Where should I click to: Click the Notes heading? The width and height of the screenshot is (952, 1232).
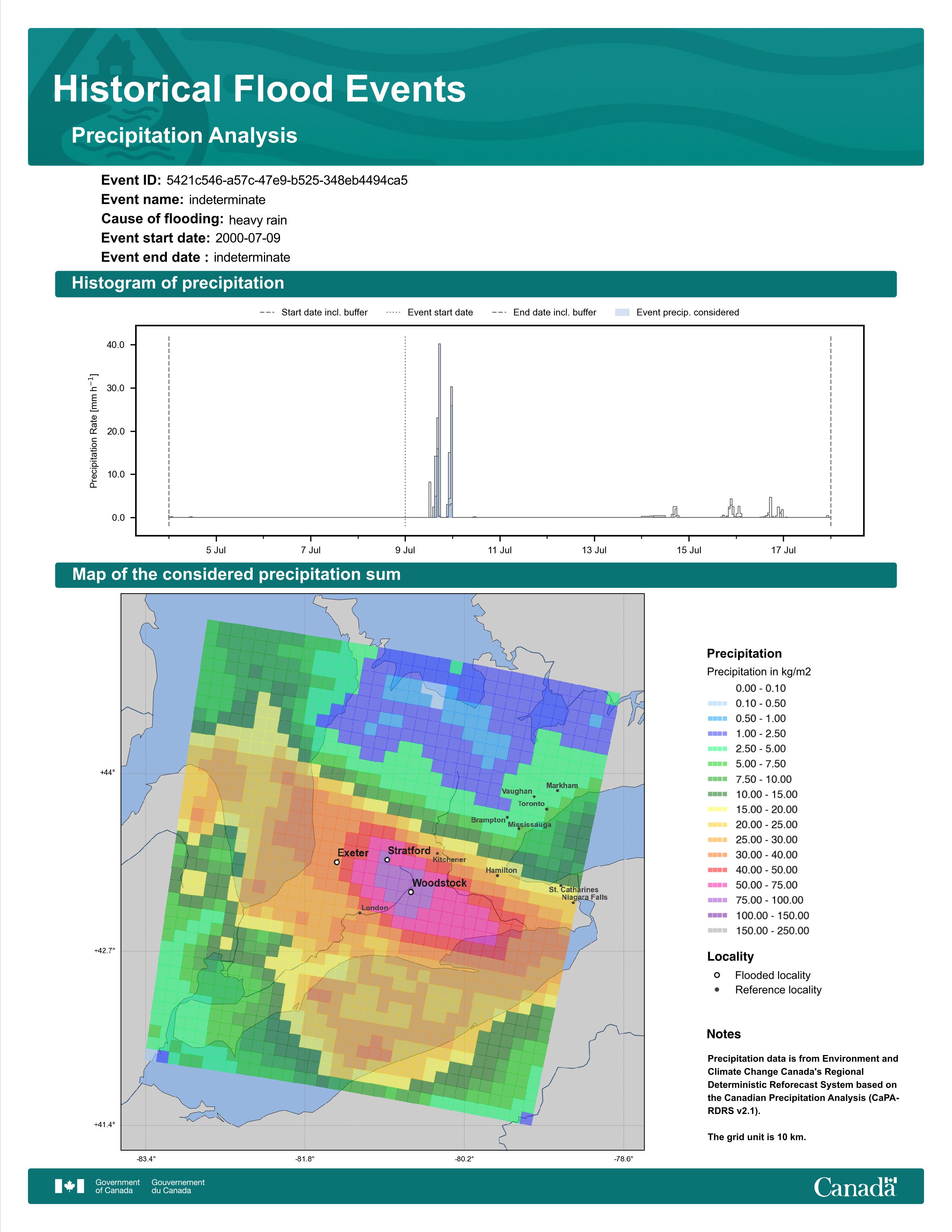coord(724,1034)
